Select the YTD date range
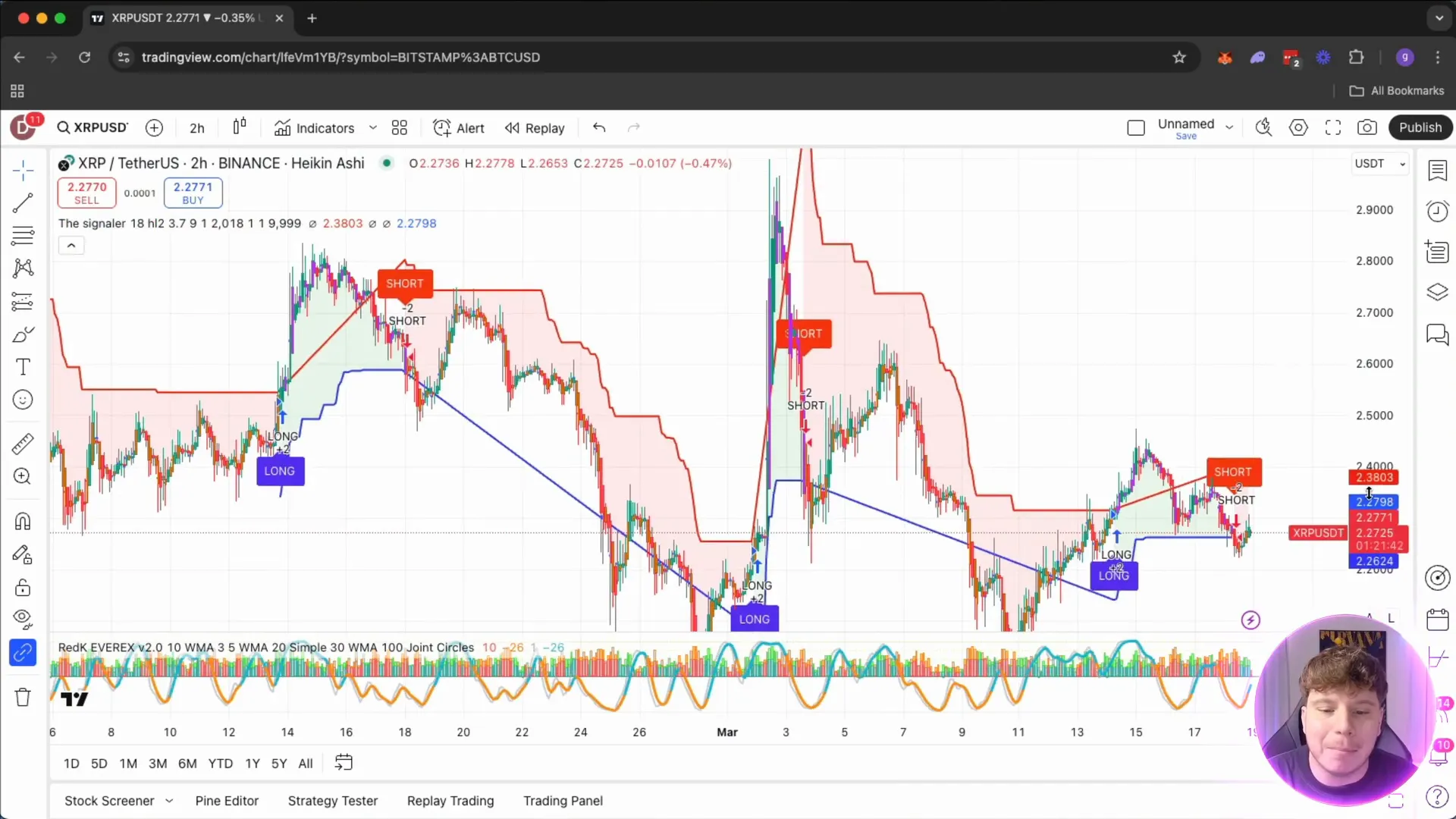 [221, 764]
